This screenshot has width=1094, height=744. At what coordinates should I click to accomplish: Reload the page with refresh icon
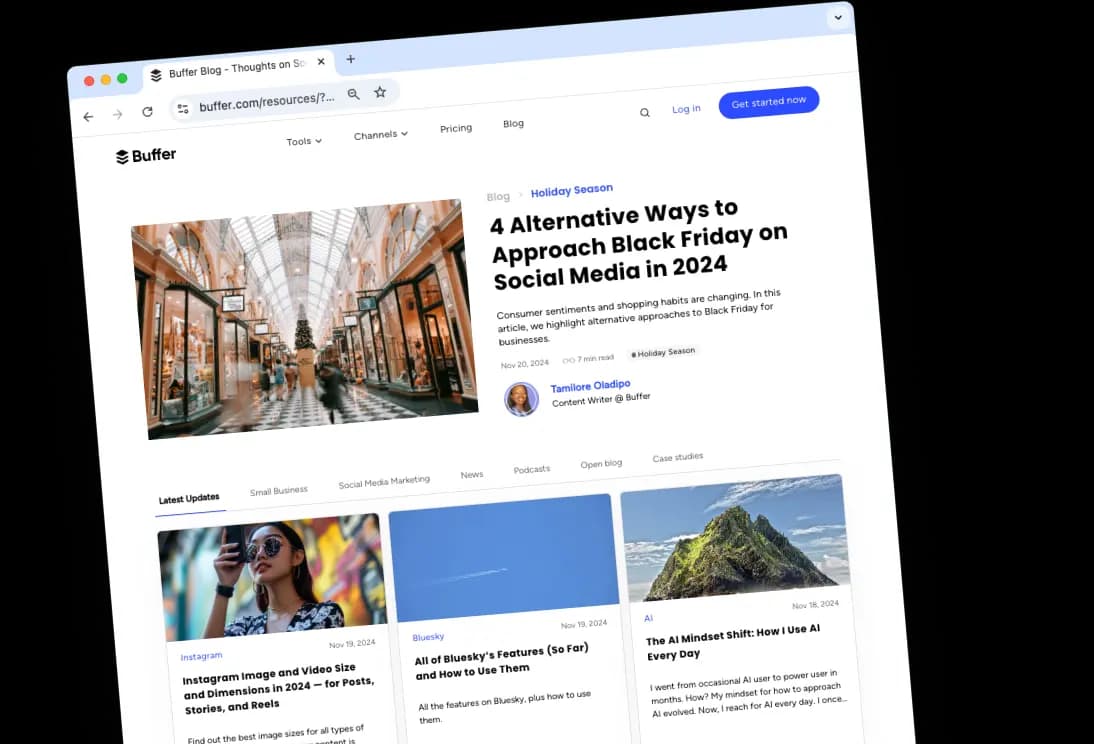[x=147, y=112]
